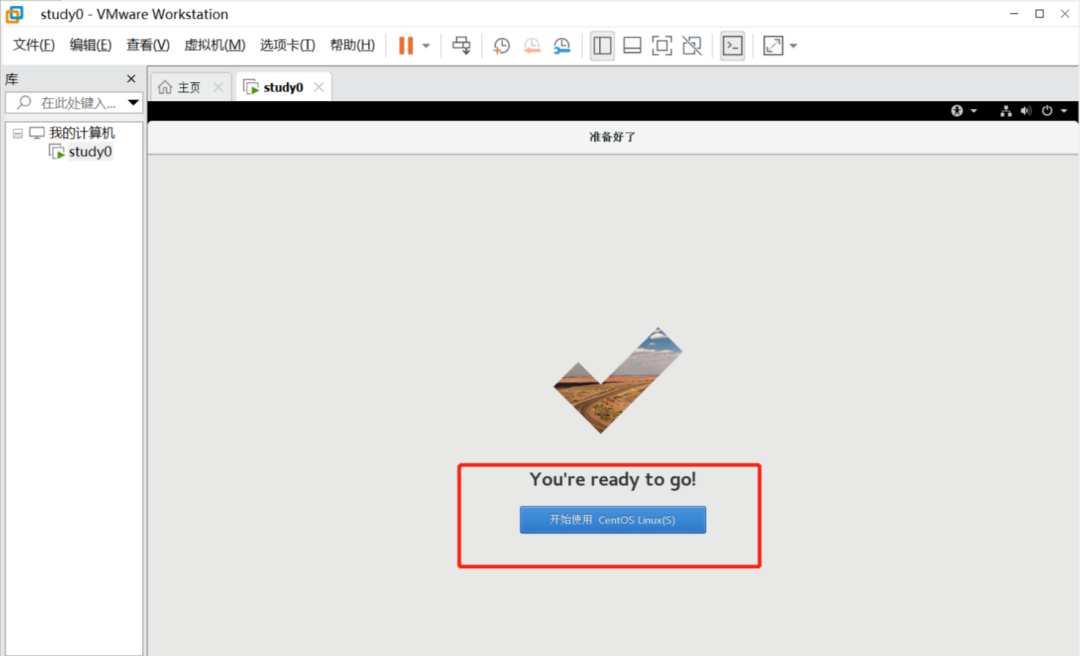Open the 文件(F) menu
1080x656 pixels.
[x=34, y=45]
